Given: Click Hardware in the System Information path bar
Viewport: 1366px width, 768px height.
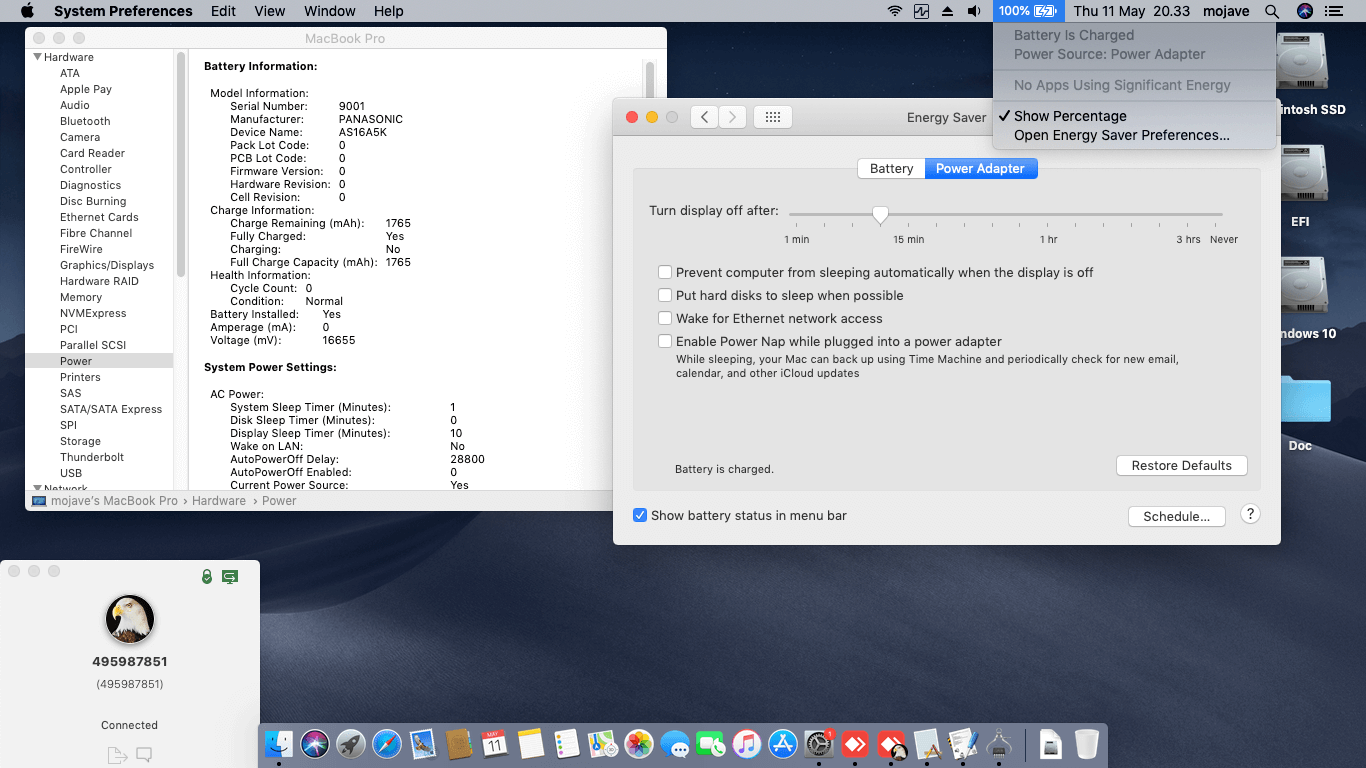Looking at the screenshot, I should 219,500.
